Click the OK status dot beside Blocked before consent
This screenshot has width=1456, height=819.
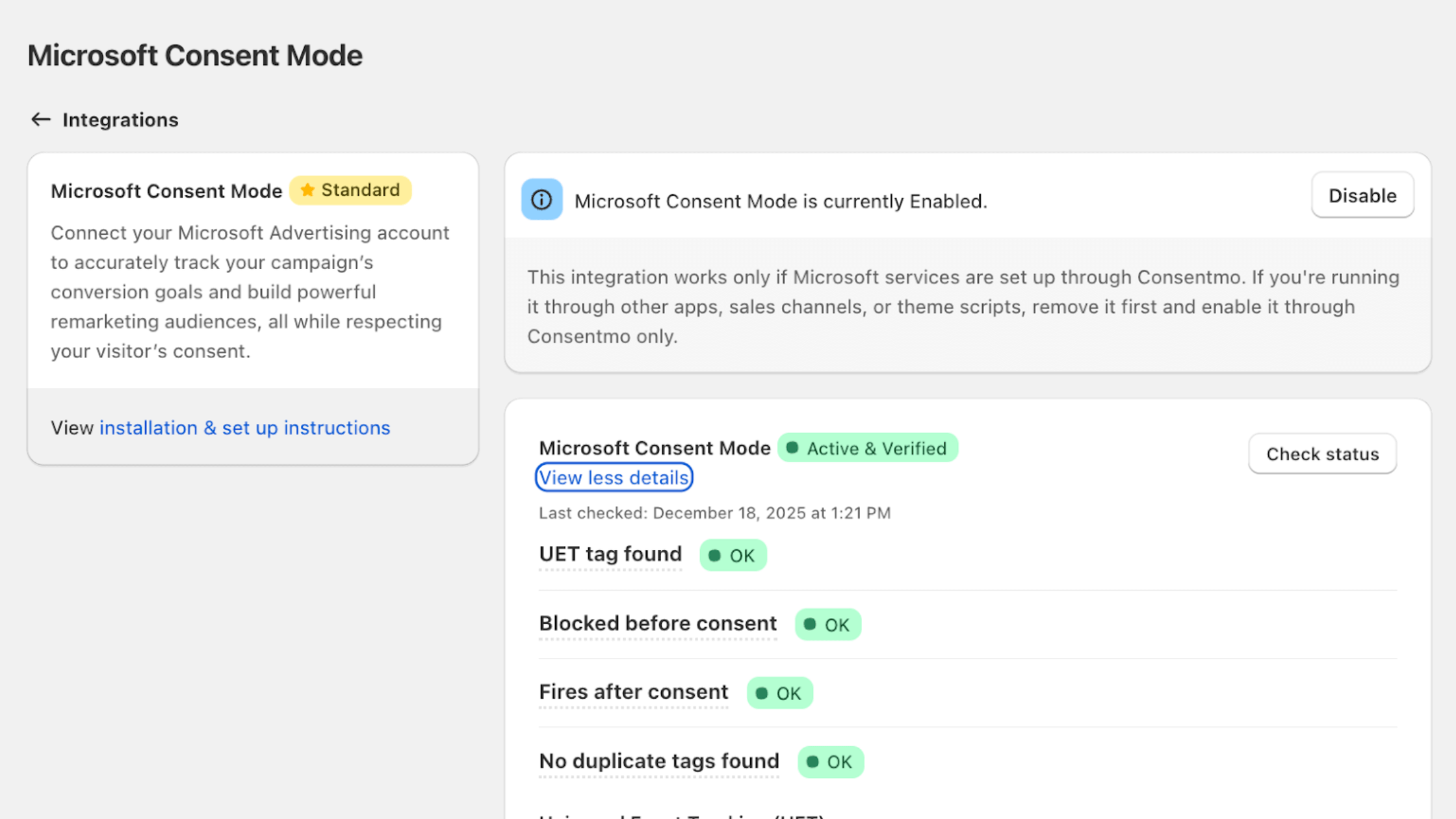[810, 625]
